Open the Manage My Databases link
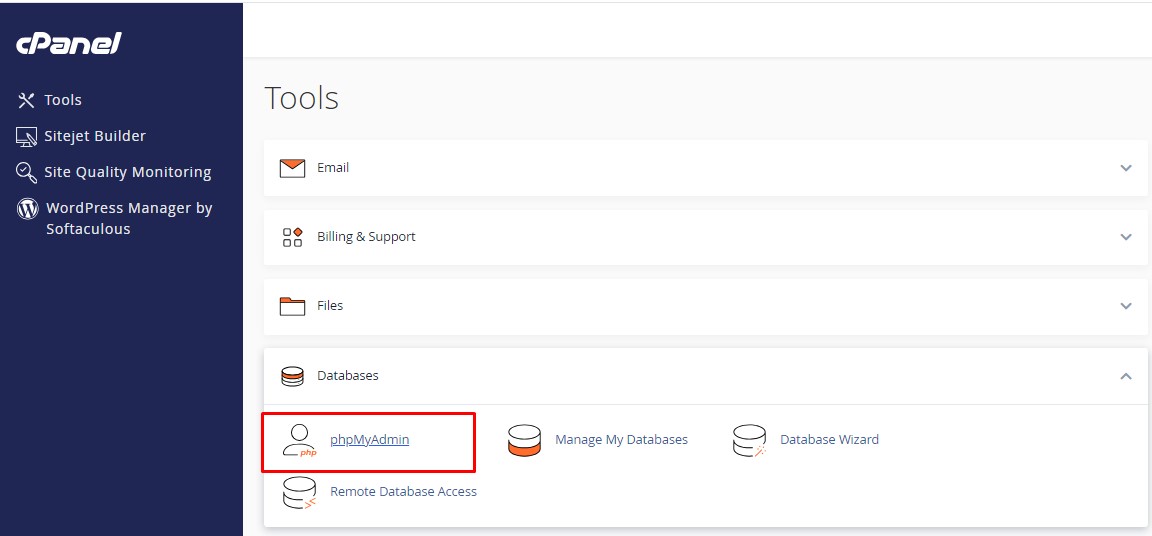Screen dimensions: 1152x536 (x=622, y=440)
